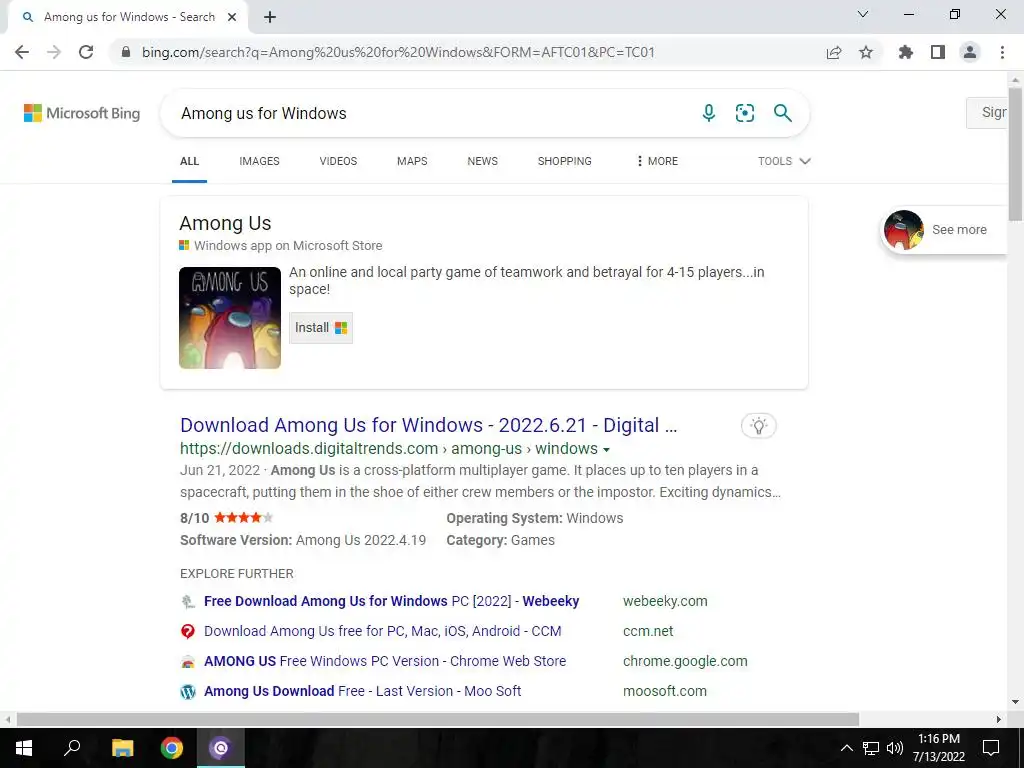Screen dimensions: 1024x768
Task: Share this page via the share icon
Action: pyautogui.click(x=834, y=52)
